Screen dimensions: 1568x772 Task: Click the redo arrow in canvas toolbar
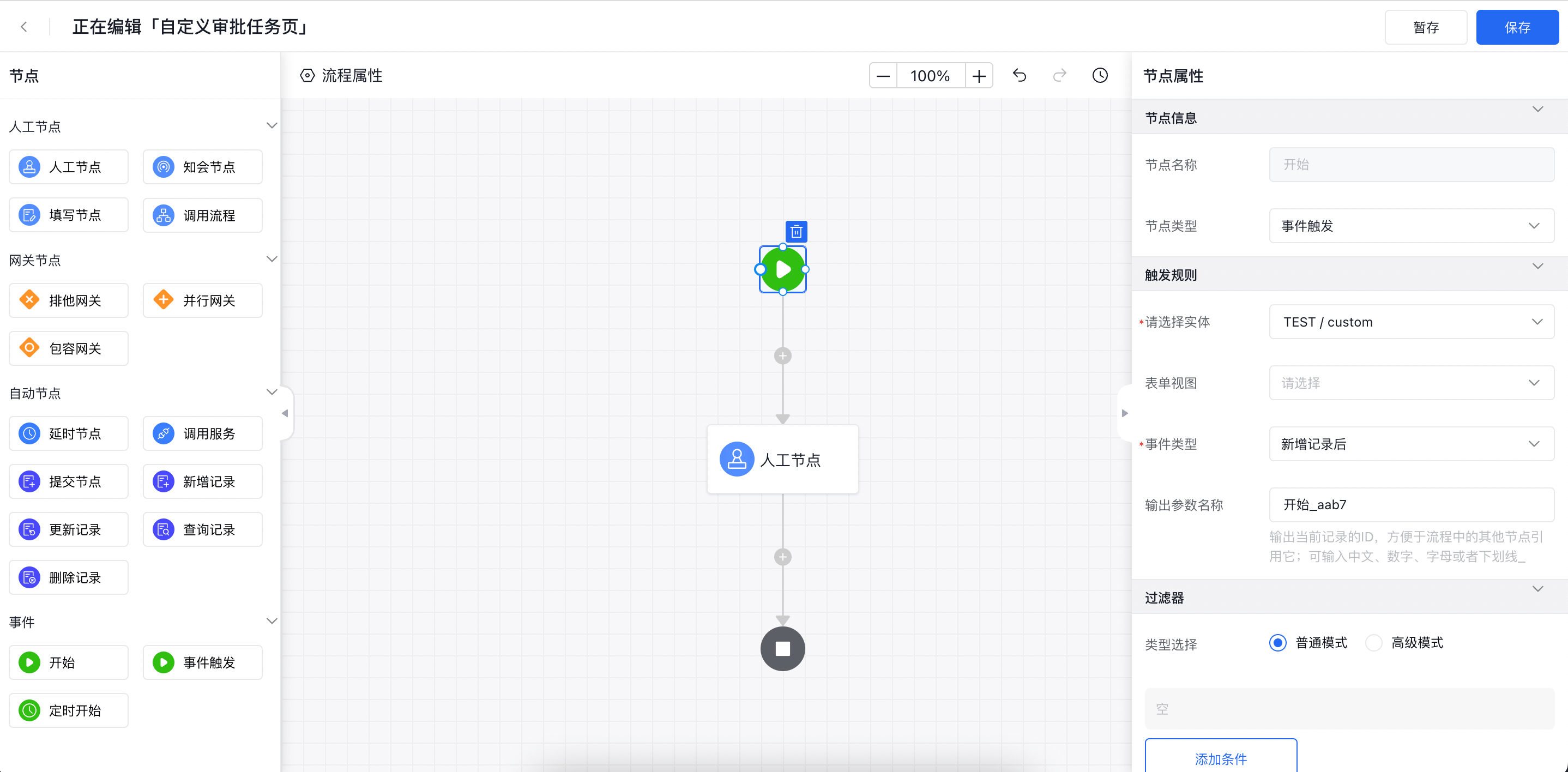1060,75
